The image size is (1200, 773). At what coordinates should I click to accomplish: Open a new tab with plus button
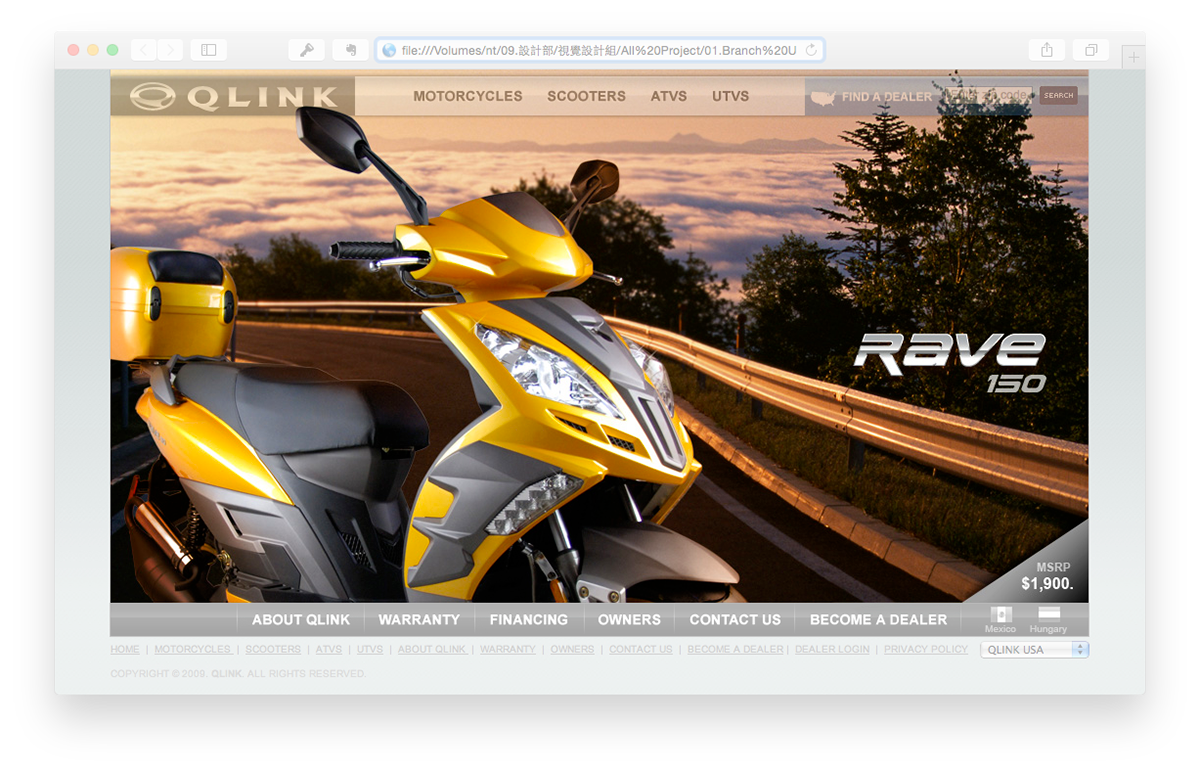1133,58
